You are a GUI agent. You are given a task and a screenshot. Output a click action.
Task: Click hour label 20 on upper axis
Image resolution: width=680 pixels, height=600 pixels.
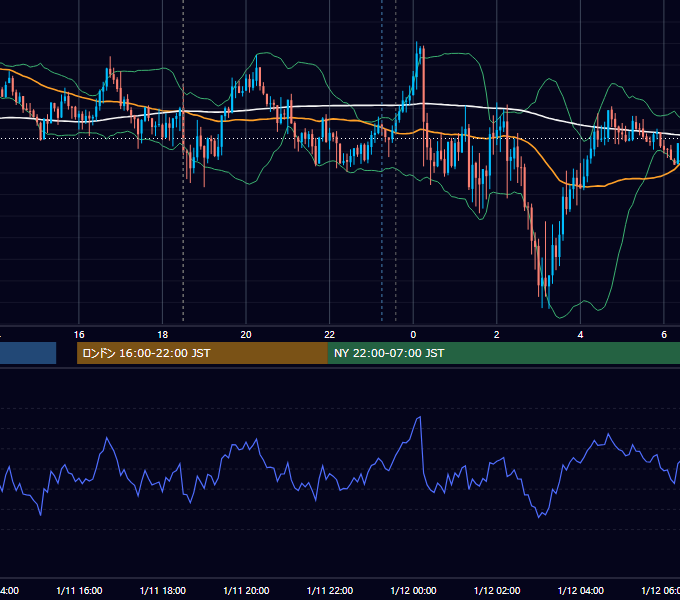tap(246, 335)
